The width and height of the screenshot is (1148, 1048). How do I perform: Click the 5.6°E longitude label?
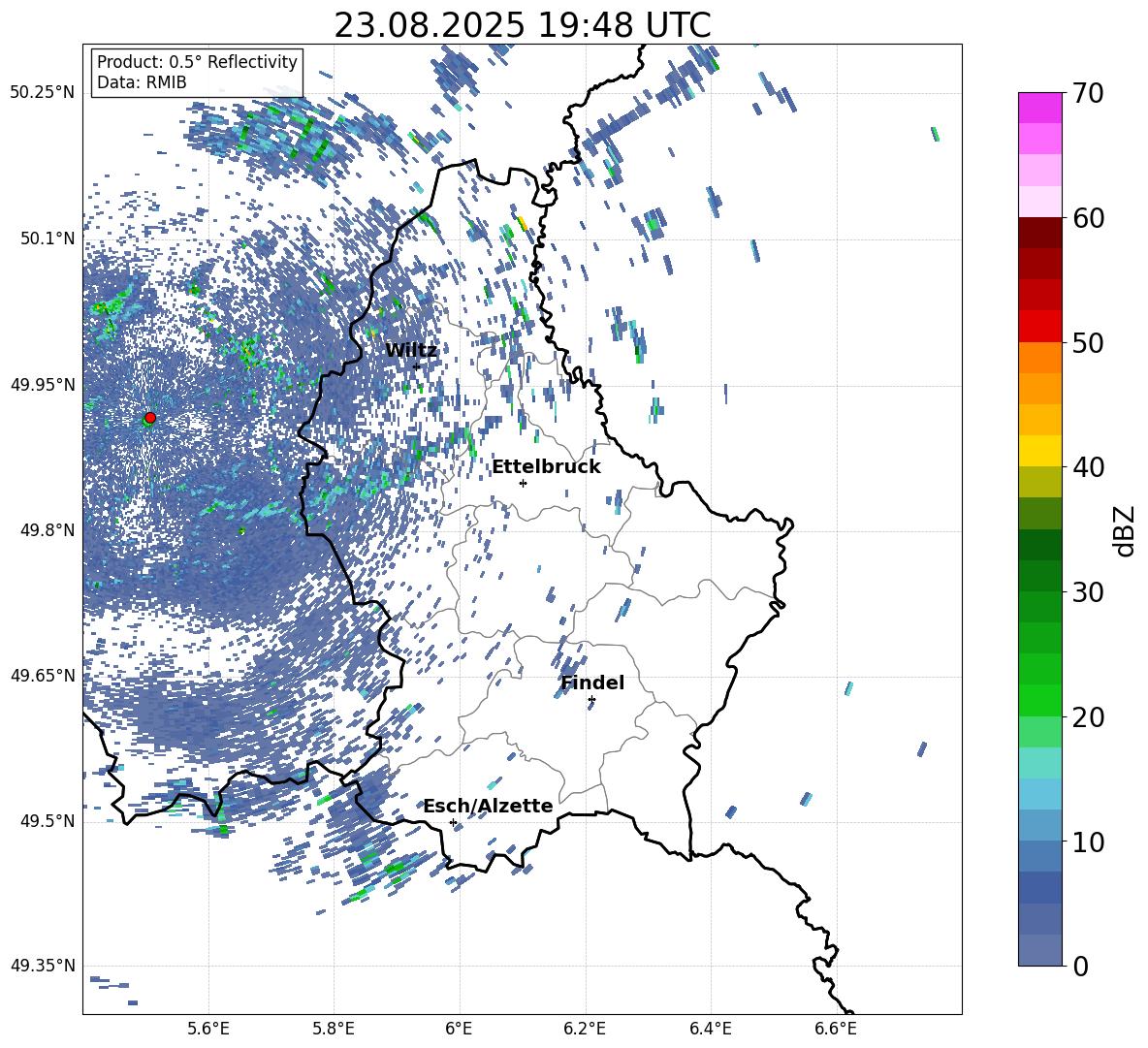[208, 1029]
